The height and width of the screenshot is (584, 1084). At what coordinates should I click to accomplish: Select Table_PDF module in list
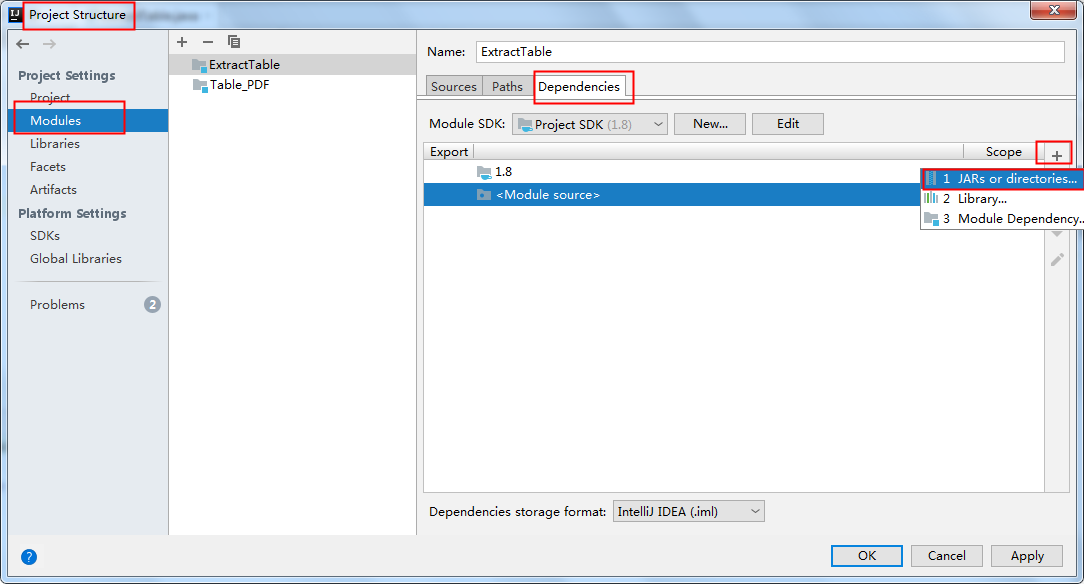click(x=292, y=85)
